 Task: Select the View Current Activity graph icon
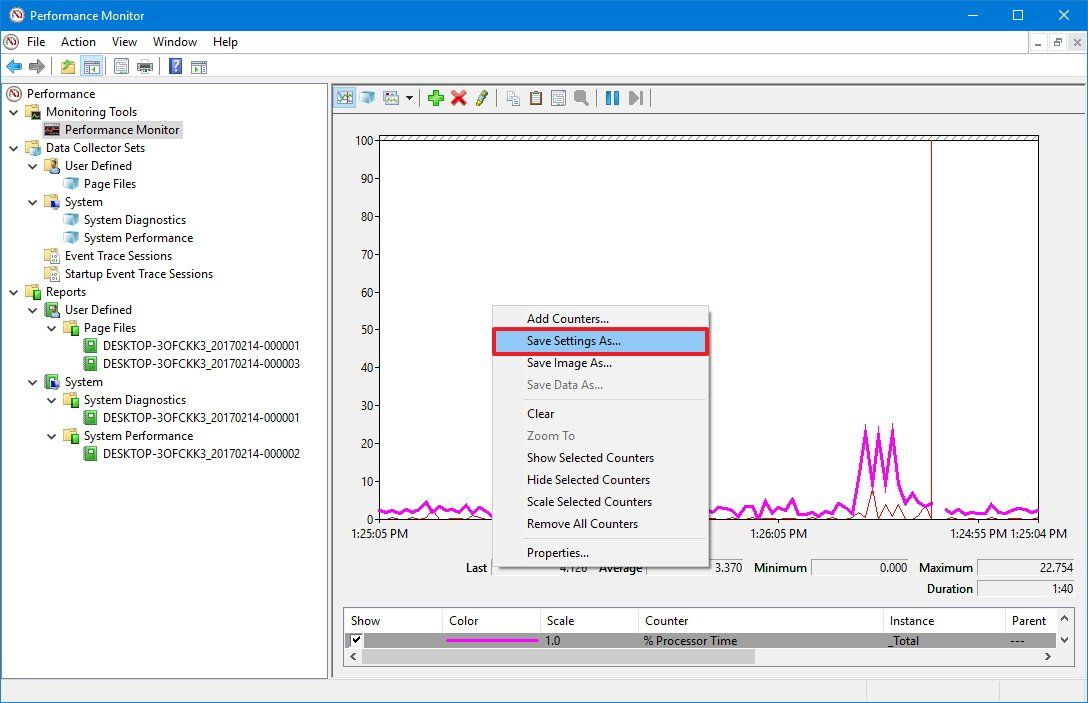pyautogui.click(x=344, y=97)
